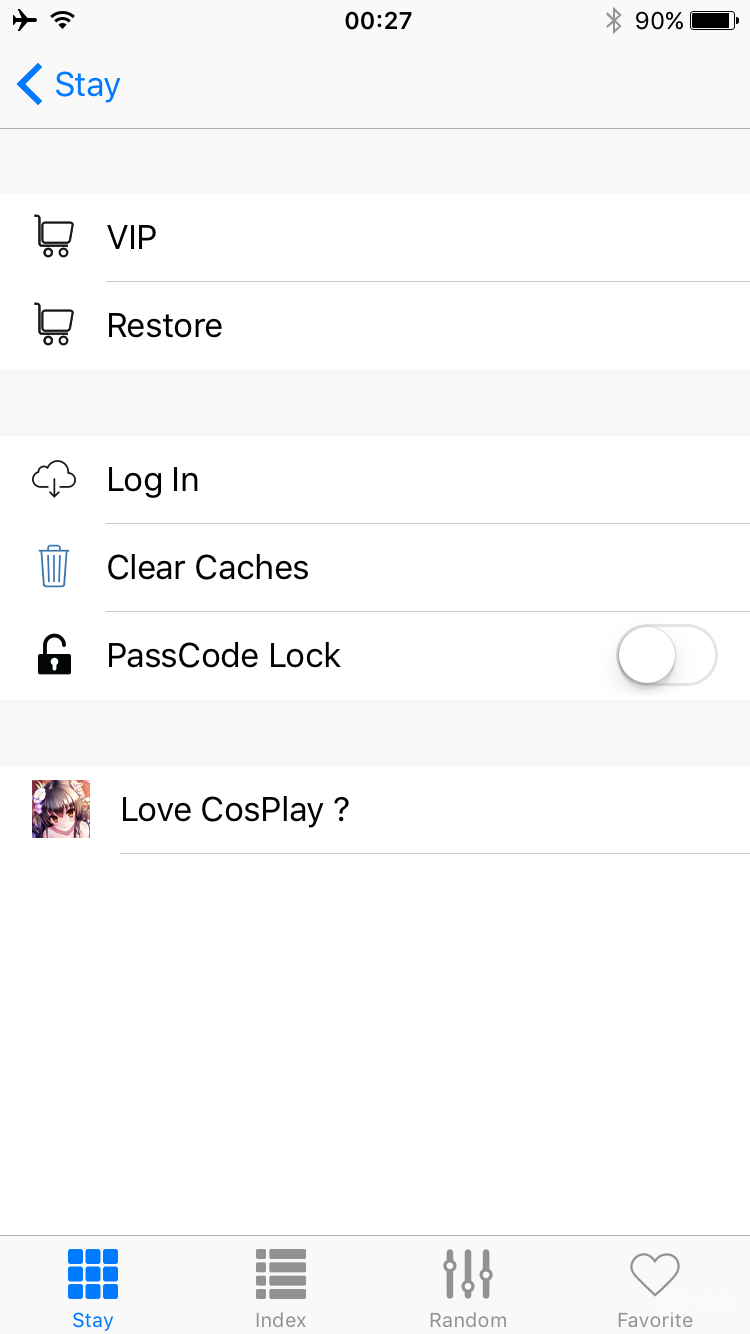This screenshot has width=750, height=1334.
Task: Tap the Love CosPlay ? label
Action: tap(235, 809)
